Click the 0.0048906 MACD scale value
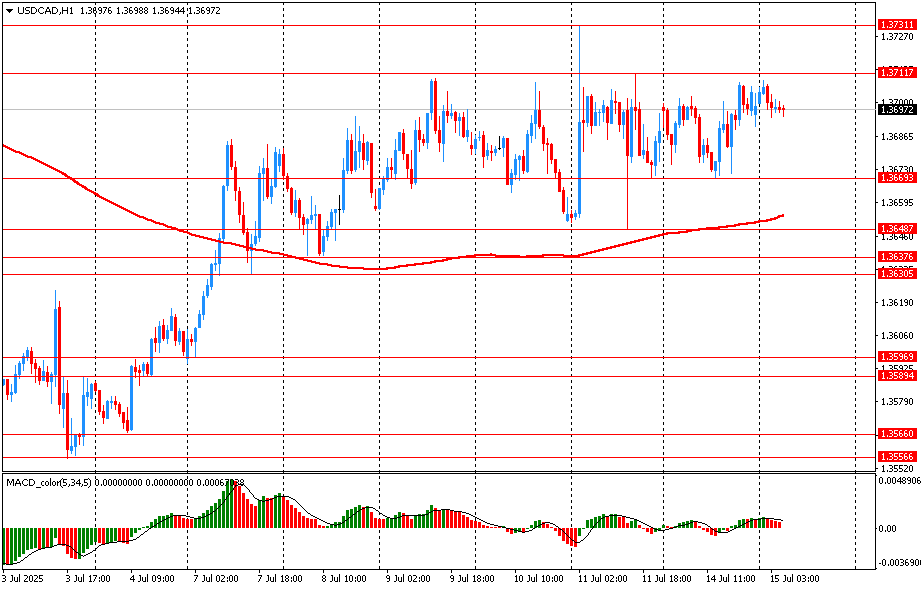The height and width of the screenshot is (590, 921). (x=899, y=481)
